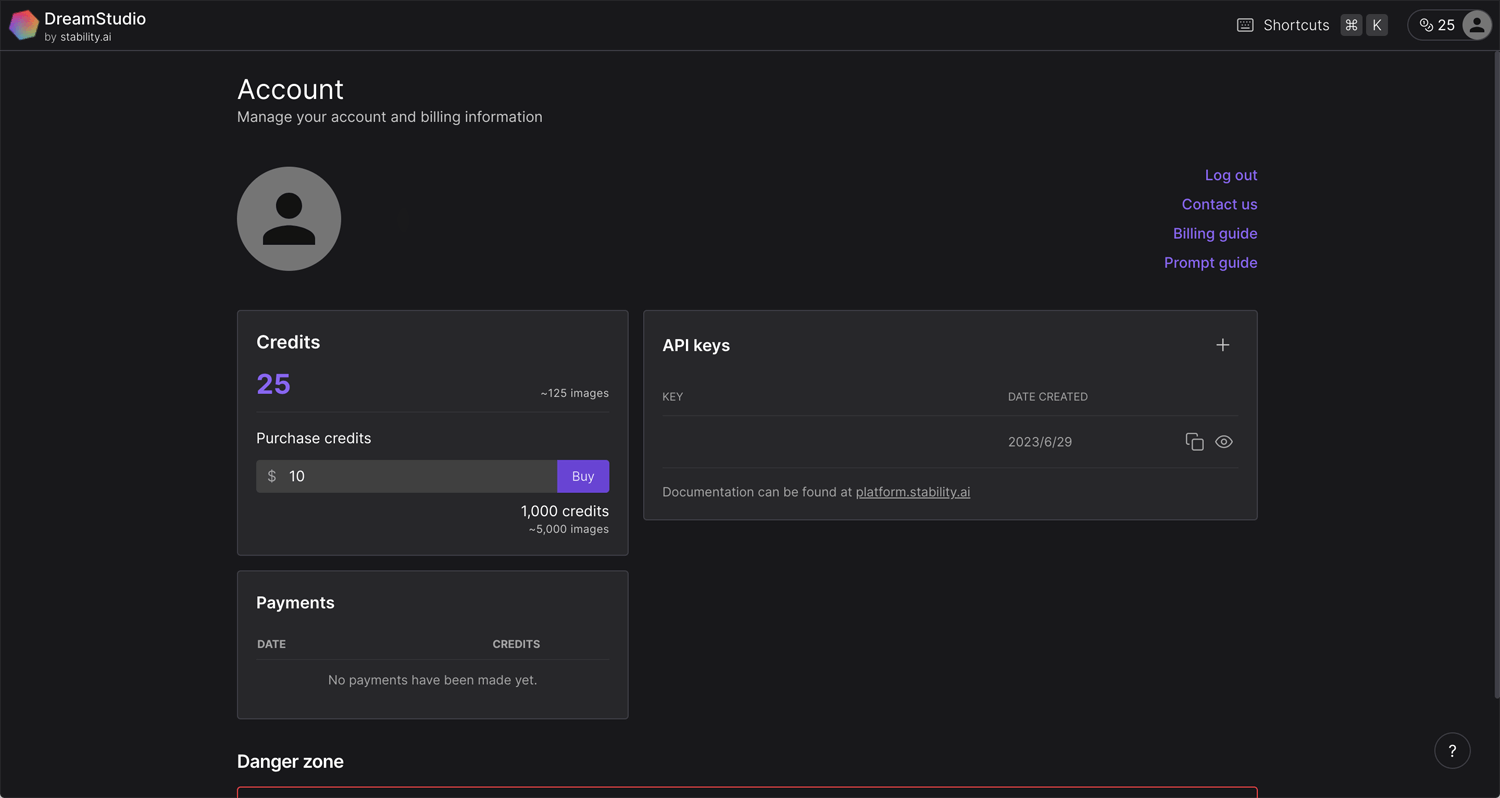
Task: Open the platform.stability.ai documentation link
Action: tap(913, 492)
